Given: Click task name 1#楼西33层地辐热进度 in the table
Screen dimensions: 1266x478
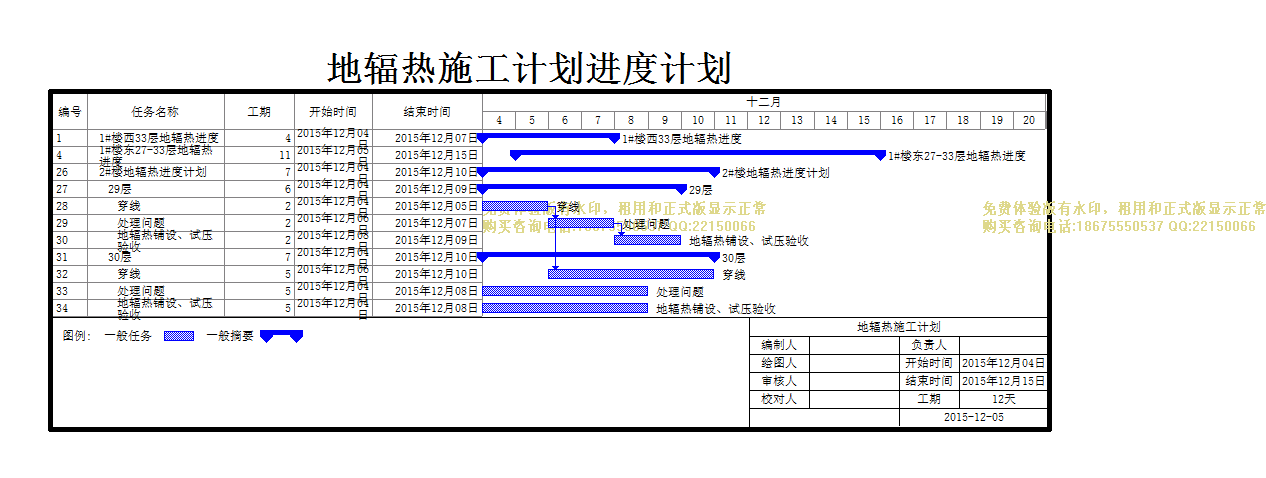Looking at the screenshot, I should [159, 138].
